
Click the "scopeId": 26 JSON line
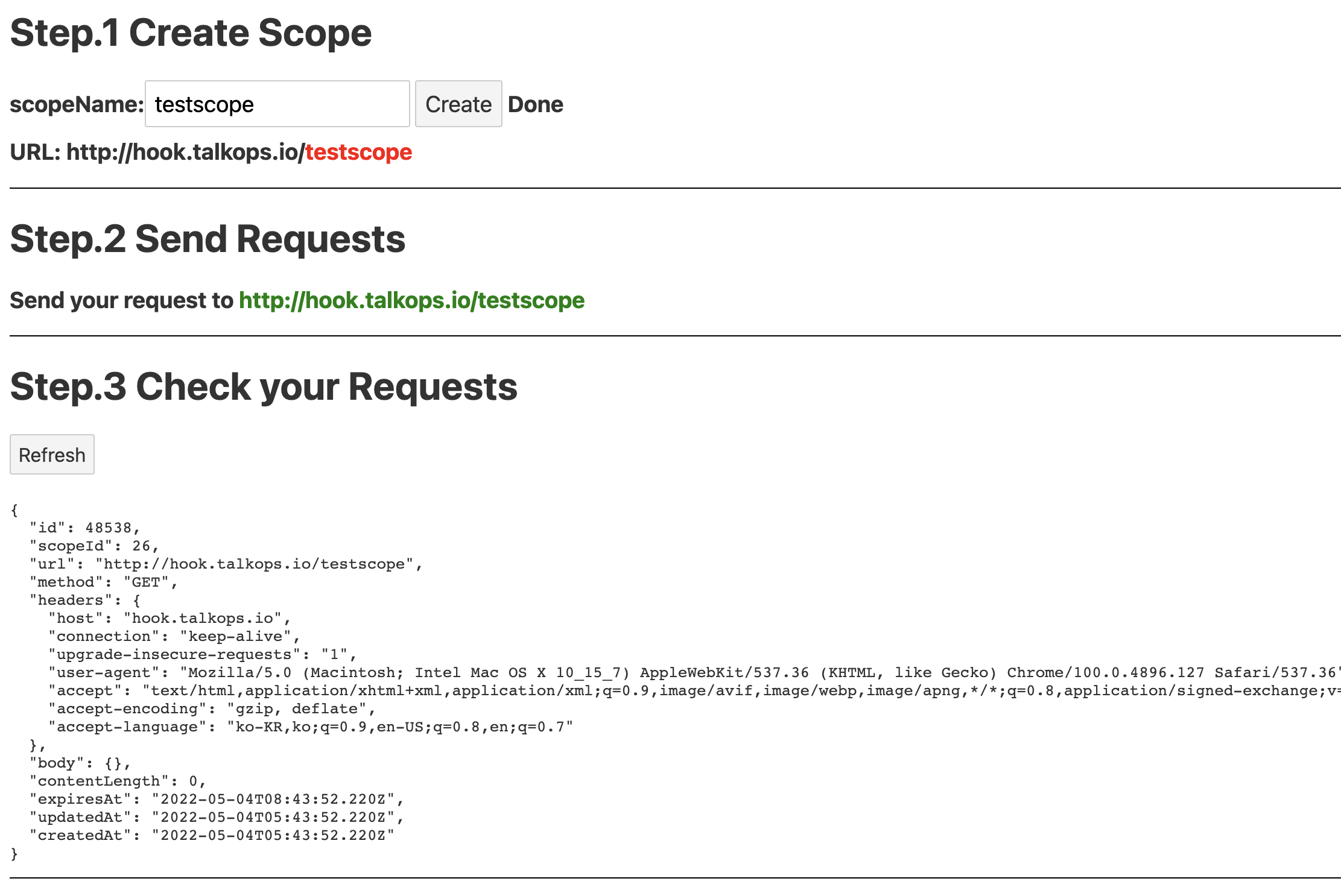tap(94, 546)
